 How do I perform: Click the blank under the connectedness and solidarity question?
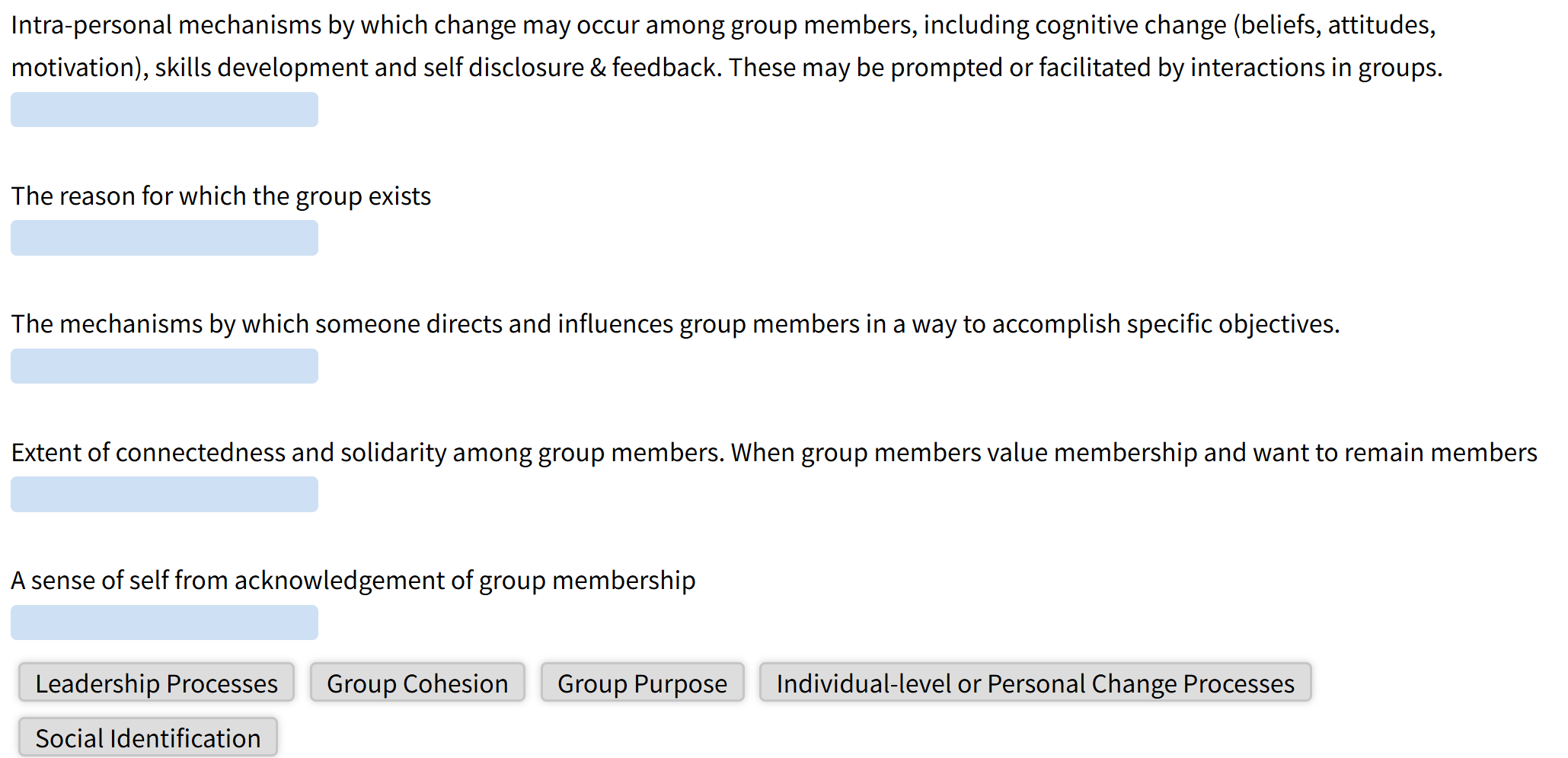tap(164, 494)
